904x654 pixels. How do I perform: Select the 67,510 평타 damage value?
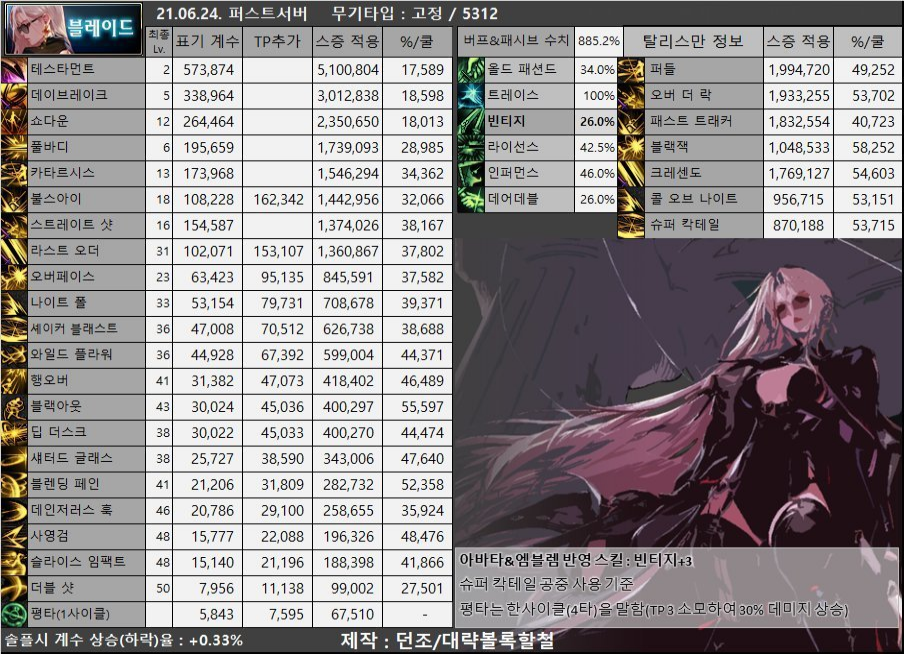pyautogui.click(x=348, y=615)
